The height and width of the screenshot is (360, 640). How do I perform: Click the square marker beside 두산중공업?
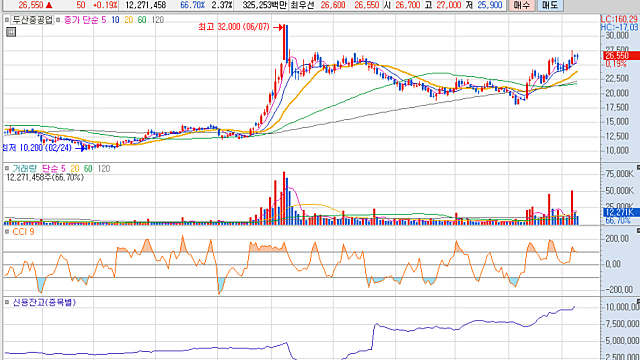pos(7,20)
